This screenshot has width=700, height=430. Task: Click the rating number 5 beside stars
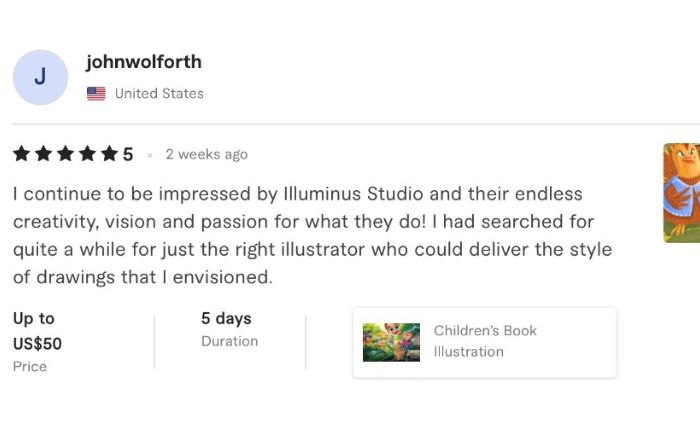point(128,154)
